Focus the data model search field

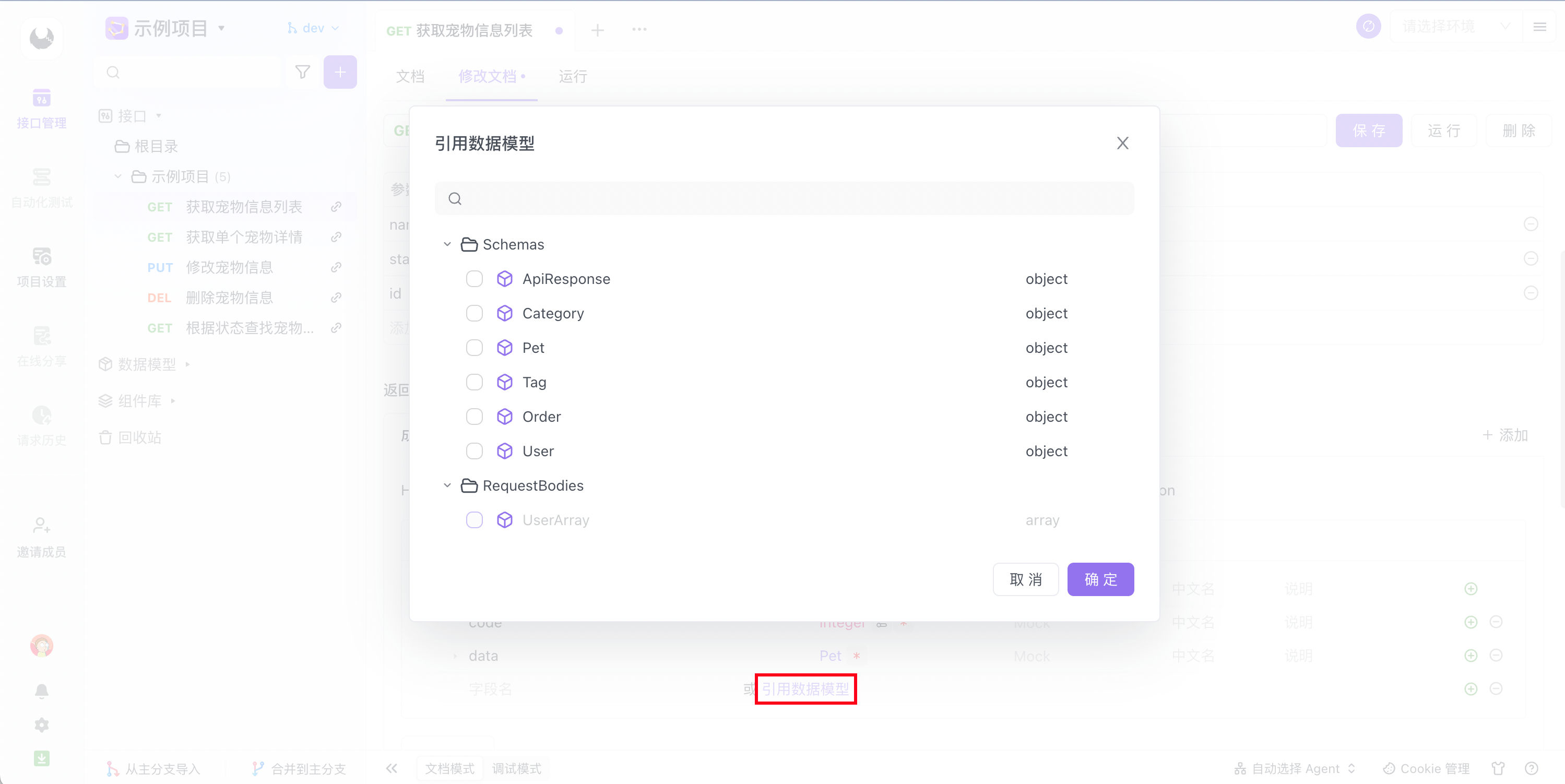[x=784, y=198]
